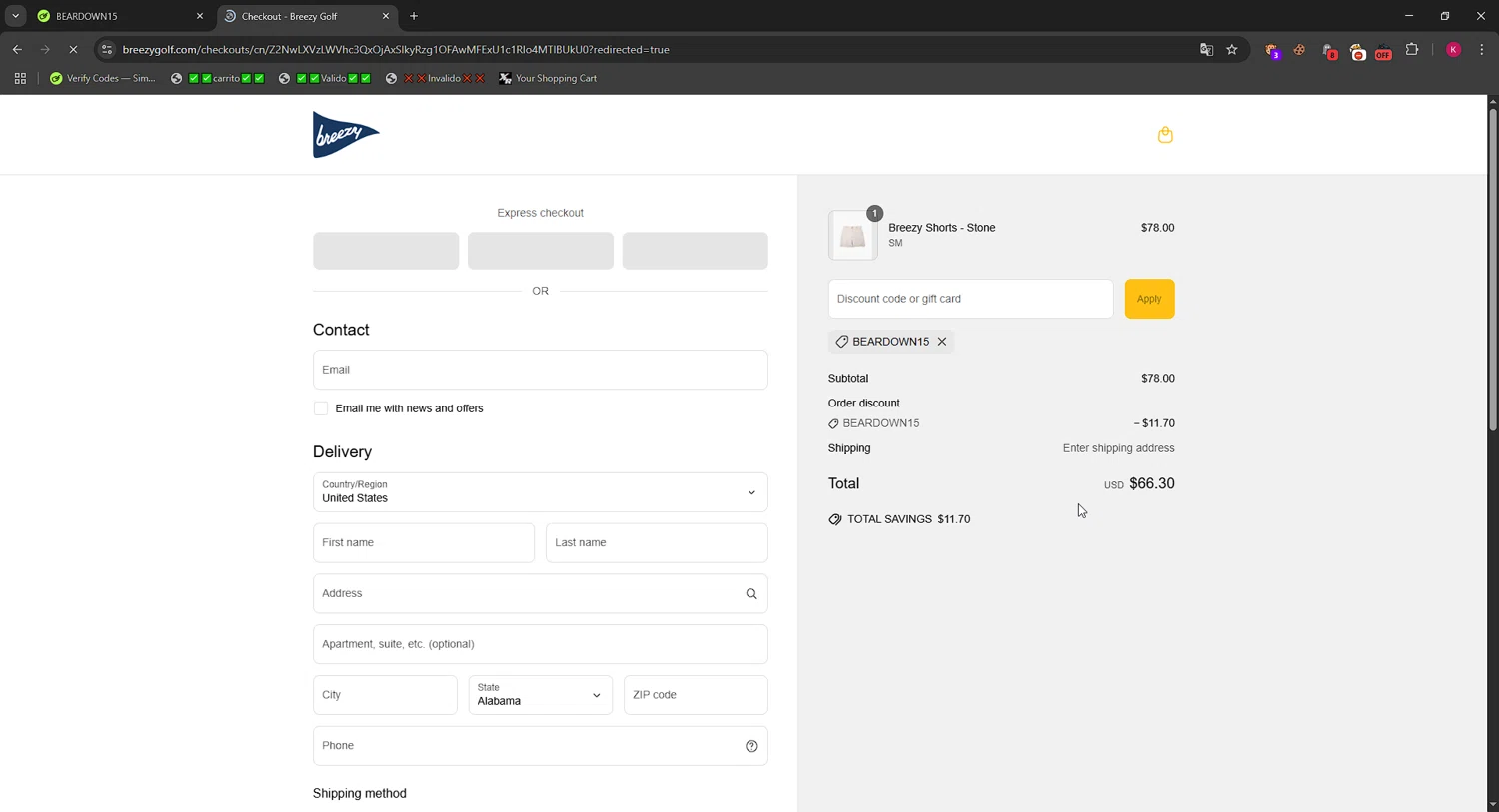Click the order discount amount -$11.70

point(1154,423)
